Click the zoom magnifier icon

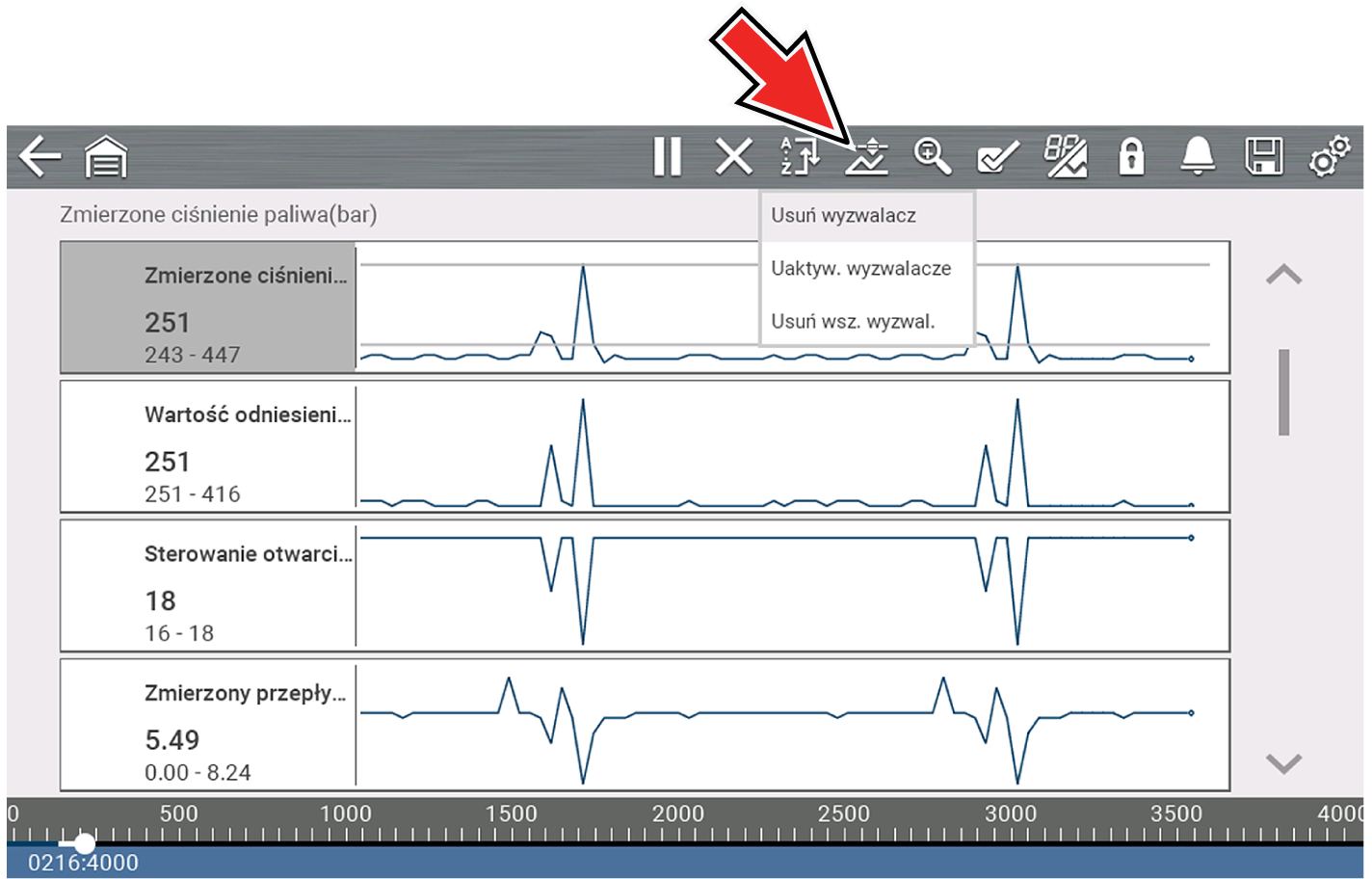click(932, 156)
